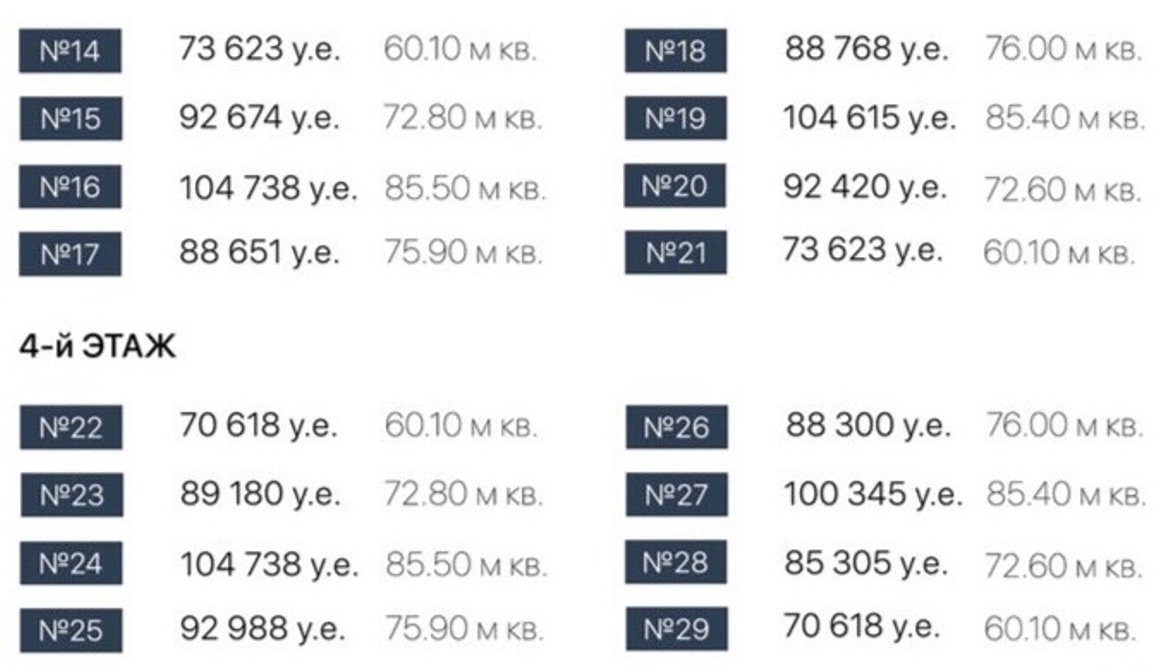Select apartment badge №18
1170x672 pixels.
pyautogui.click(x=676, y=52)
